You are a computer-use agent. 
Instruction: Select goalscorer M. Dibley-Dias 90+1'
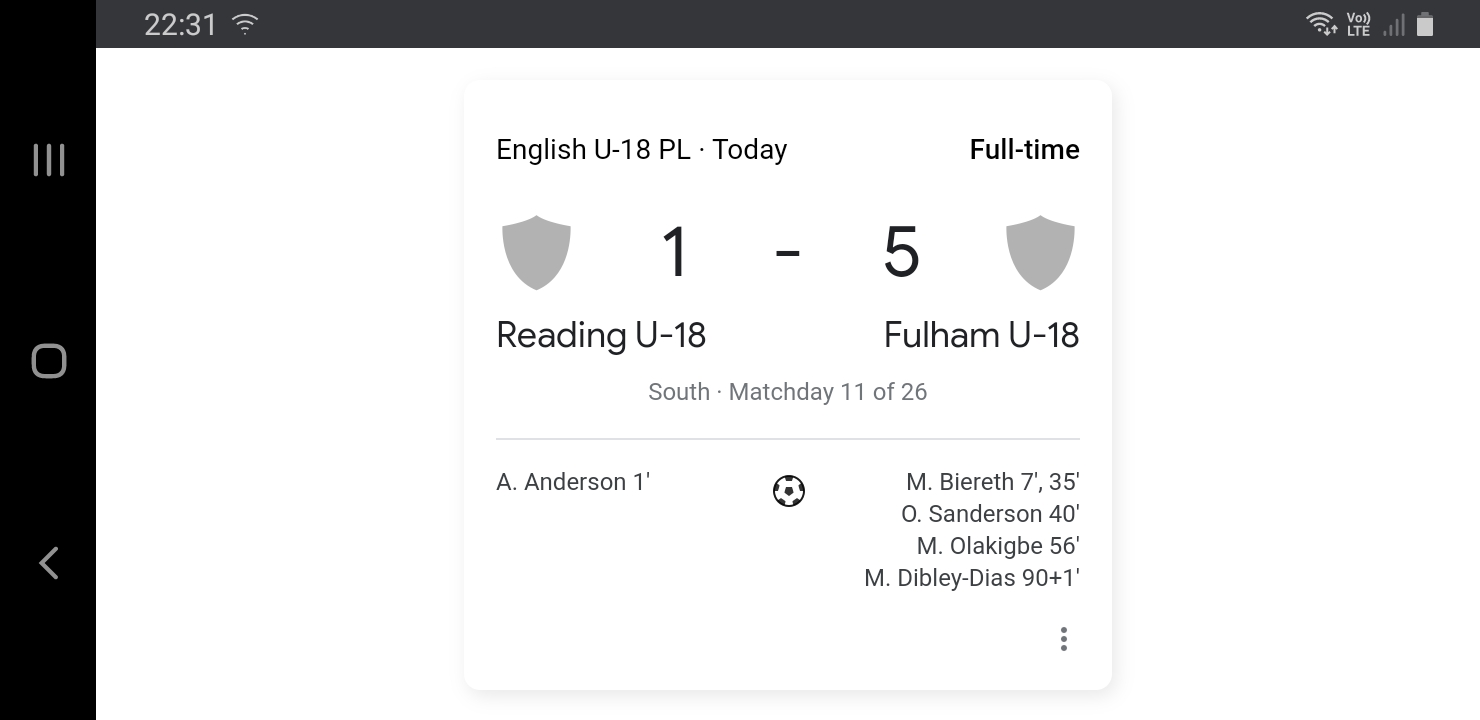[972, 578]
